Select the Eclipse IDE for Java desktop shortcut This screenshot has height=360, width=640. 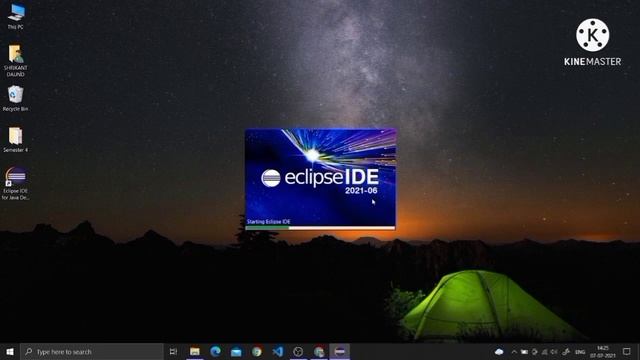coord(16,183)
